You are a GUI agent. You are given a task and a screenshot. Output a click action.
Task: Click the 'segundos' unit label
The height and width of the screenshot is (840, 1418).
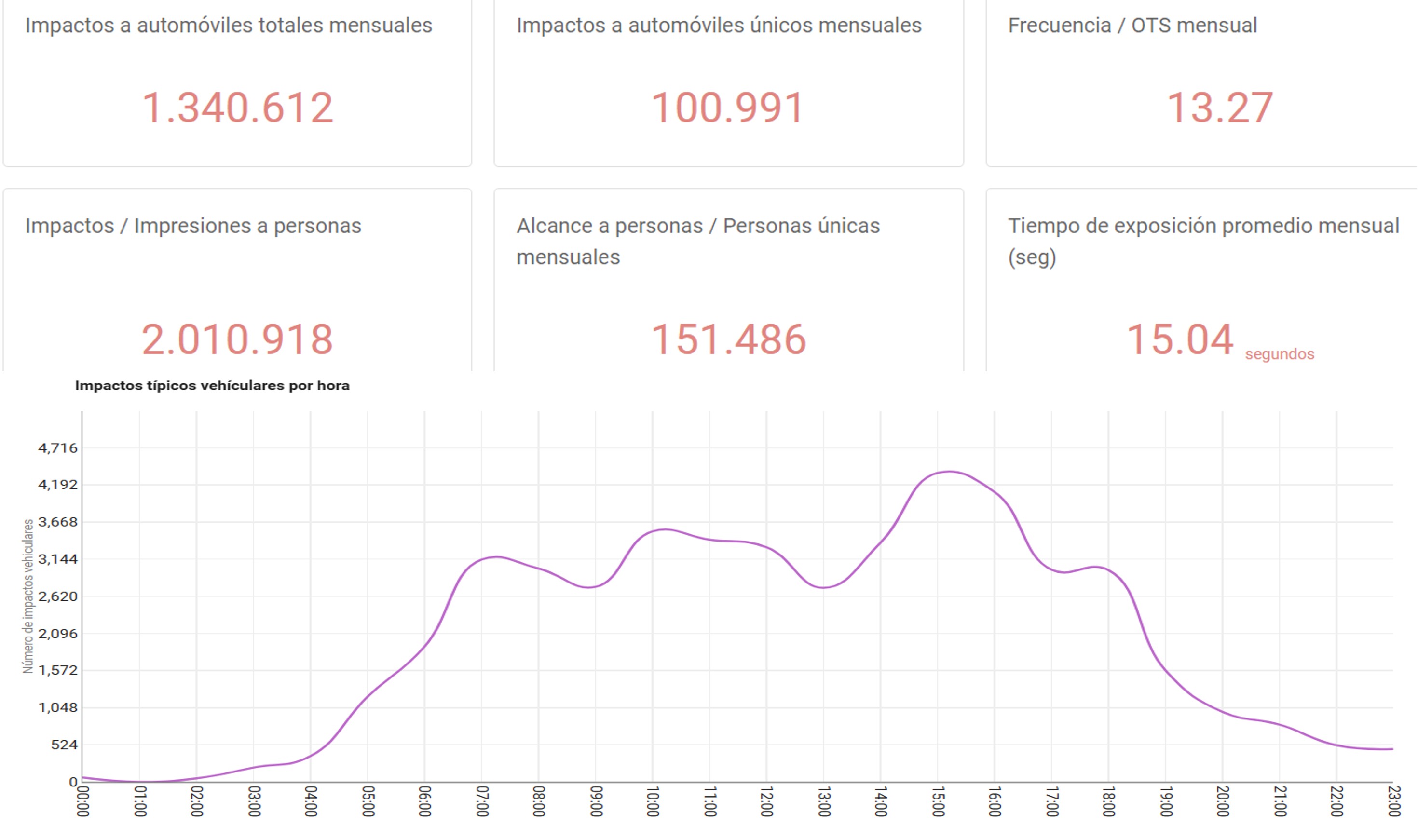1279,354
